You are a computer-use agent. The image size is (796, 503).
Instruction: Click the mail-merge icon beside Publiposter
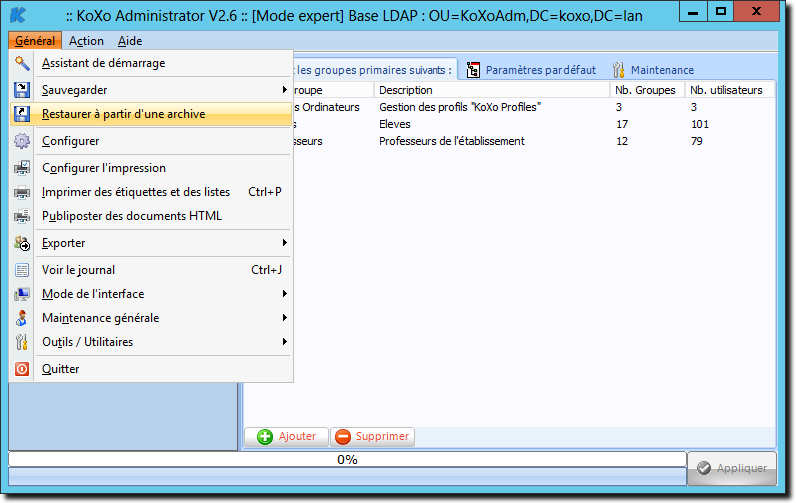pos(22,216)
